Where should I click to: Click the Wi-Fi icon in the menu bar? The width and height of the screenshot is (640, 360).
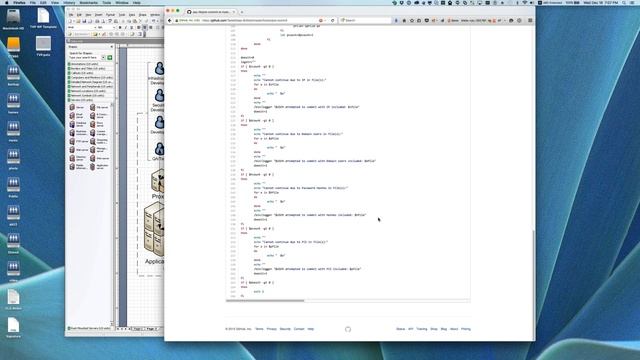pos(524,2)
